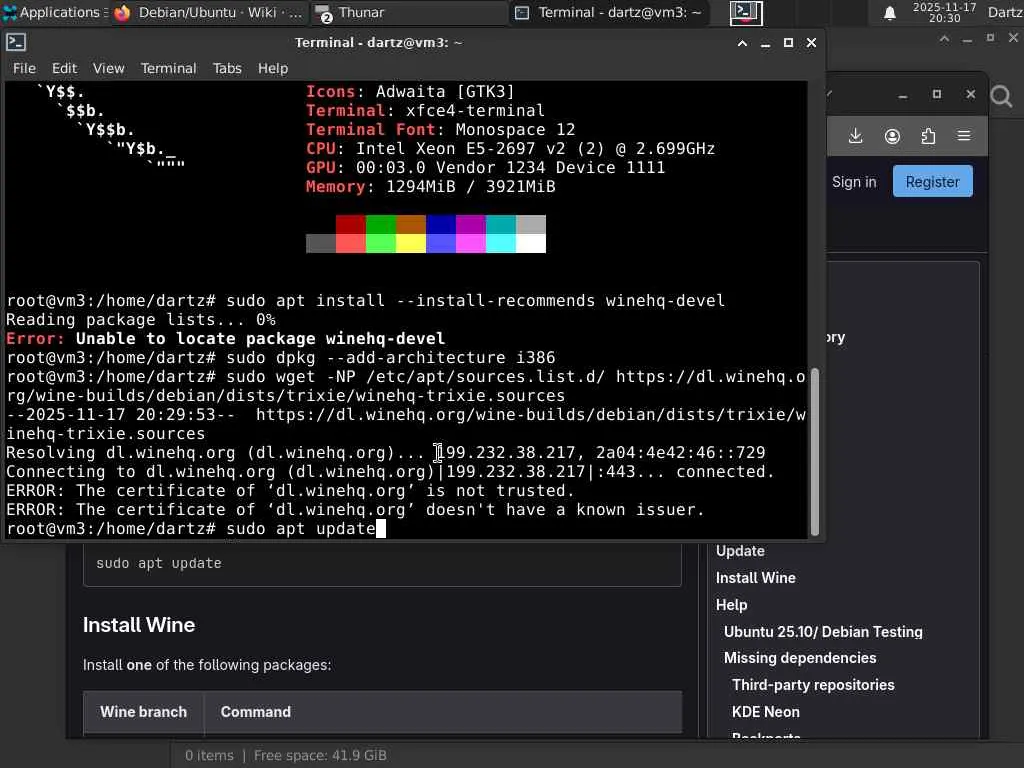
Task: Minimize the Firefox window
Action: (x=903, y=95)
